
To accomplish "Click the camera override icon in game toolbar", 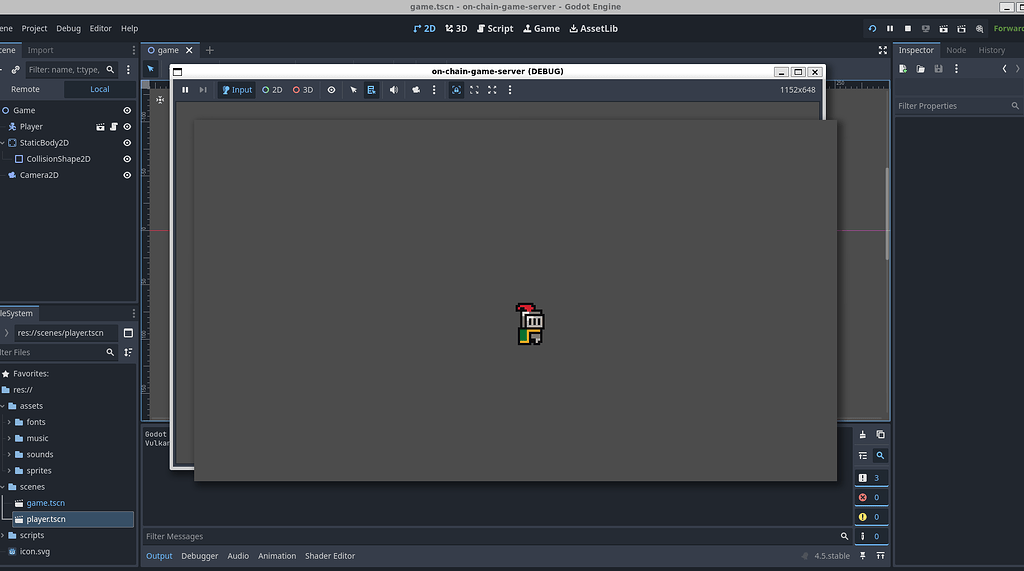I will coord(416,90).
